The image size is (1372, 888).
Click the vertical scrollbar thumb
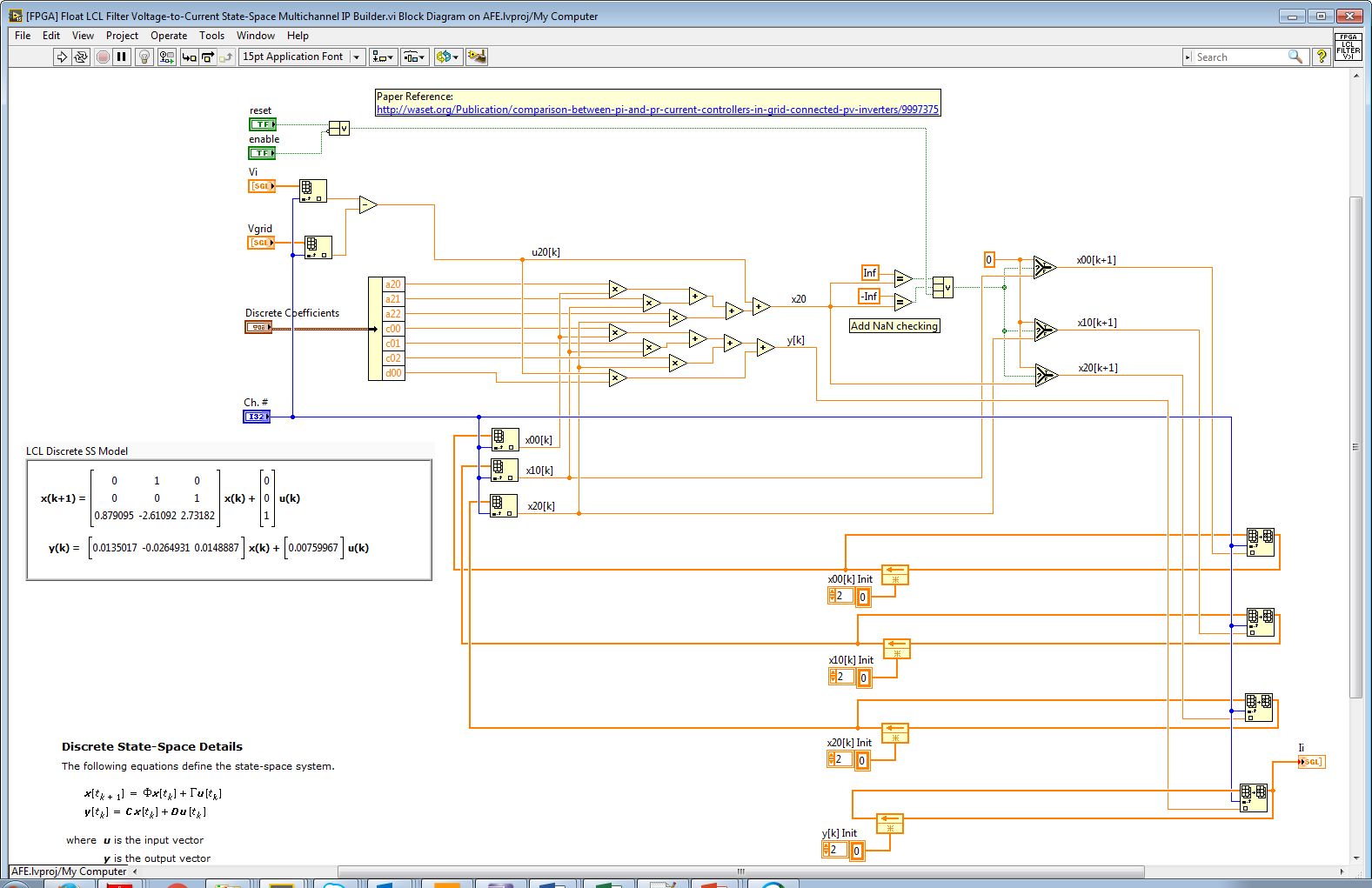tap(1355, 448)
